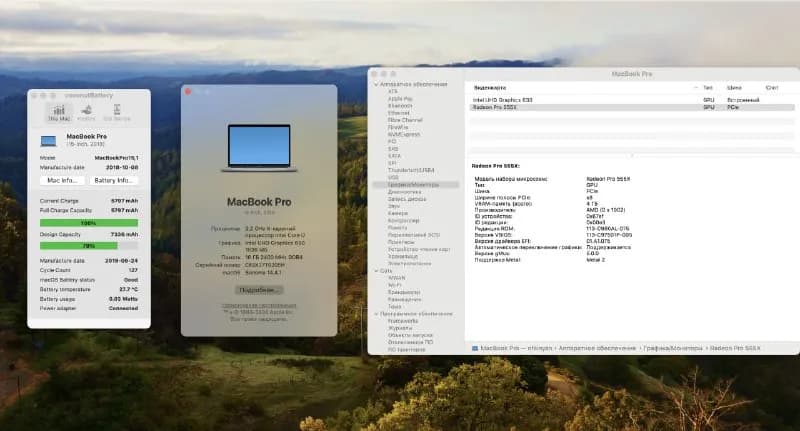Select SPI in the sidebar
Screen dimensions: 800x431
pyautogui.click(x=391, y=163)
